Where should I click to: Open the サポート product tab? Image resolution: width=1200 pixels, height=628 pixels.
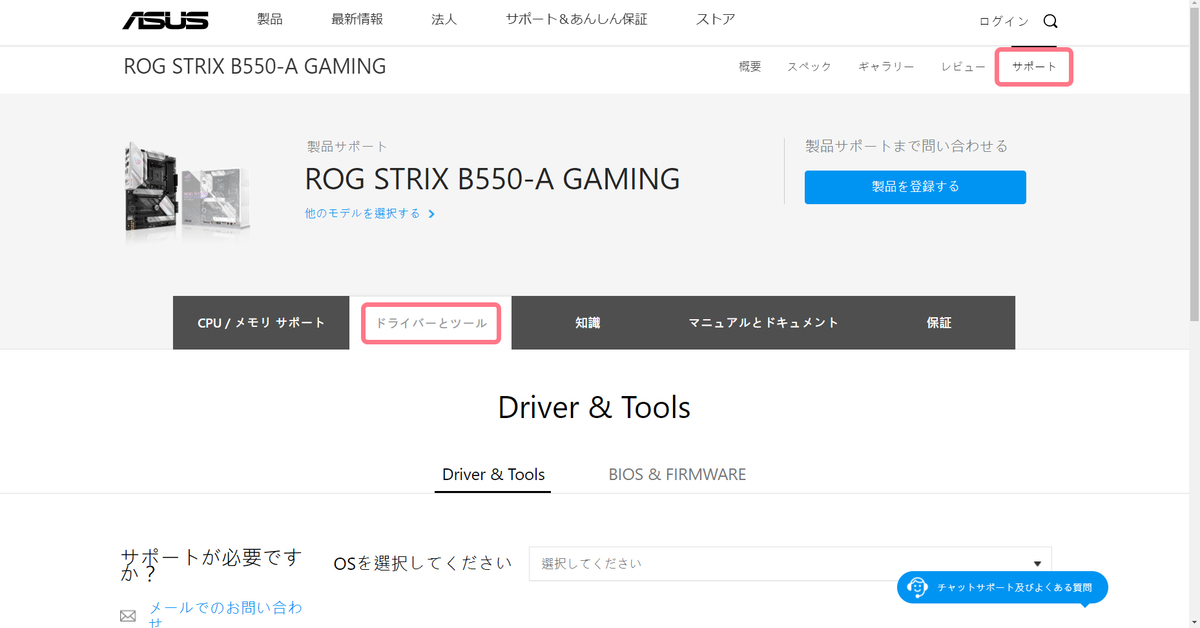coord(1034,67)
